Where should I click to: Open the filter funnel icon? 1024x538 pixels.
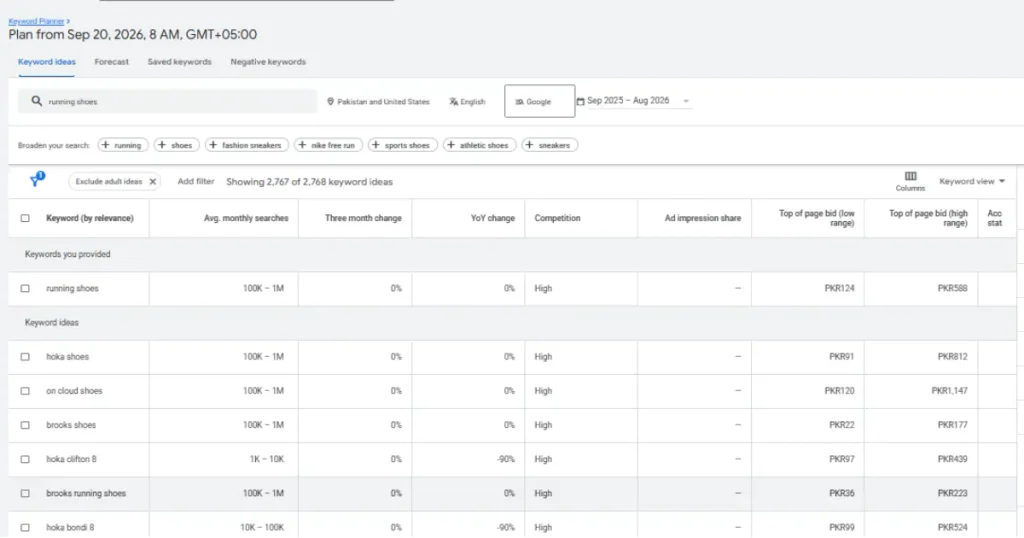pos(37,180)
